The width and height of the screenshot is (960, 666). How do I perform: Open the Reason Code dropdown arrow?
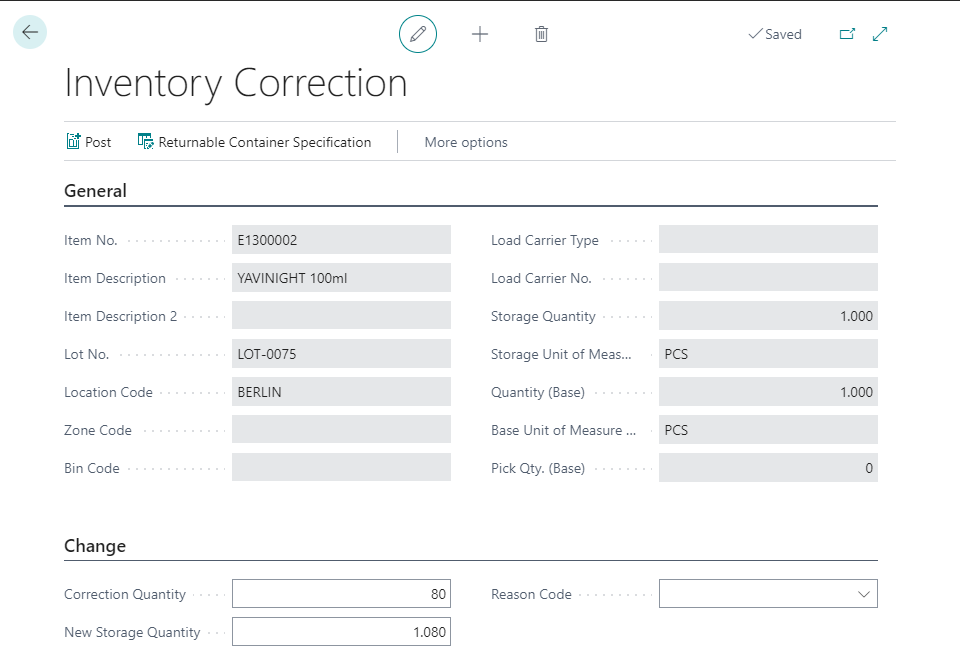(x=864, y=594)
